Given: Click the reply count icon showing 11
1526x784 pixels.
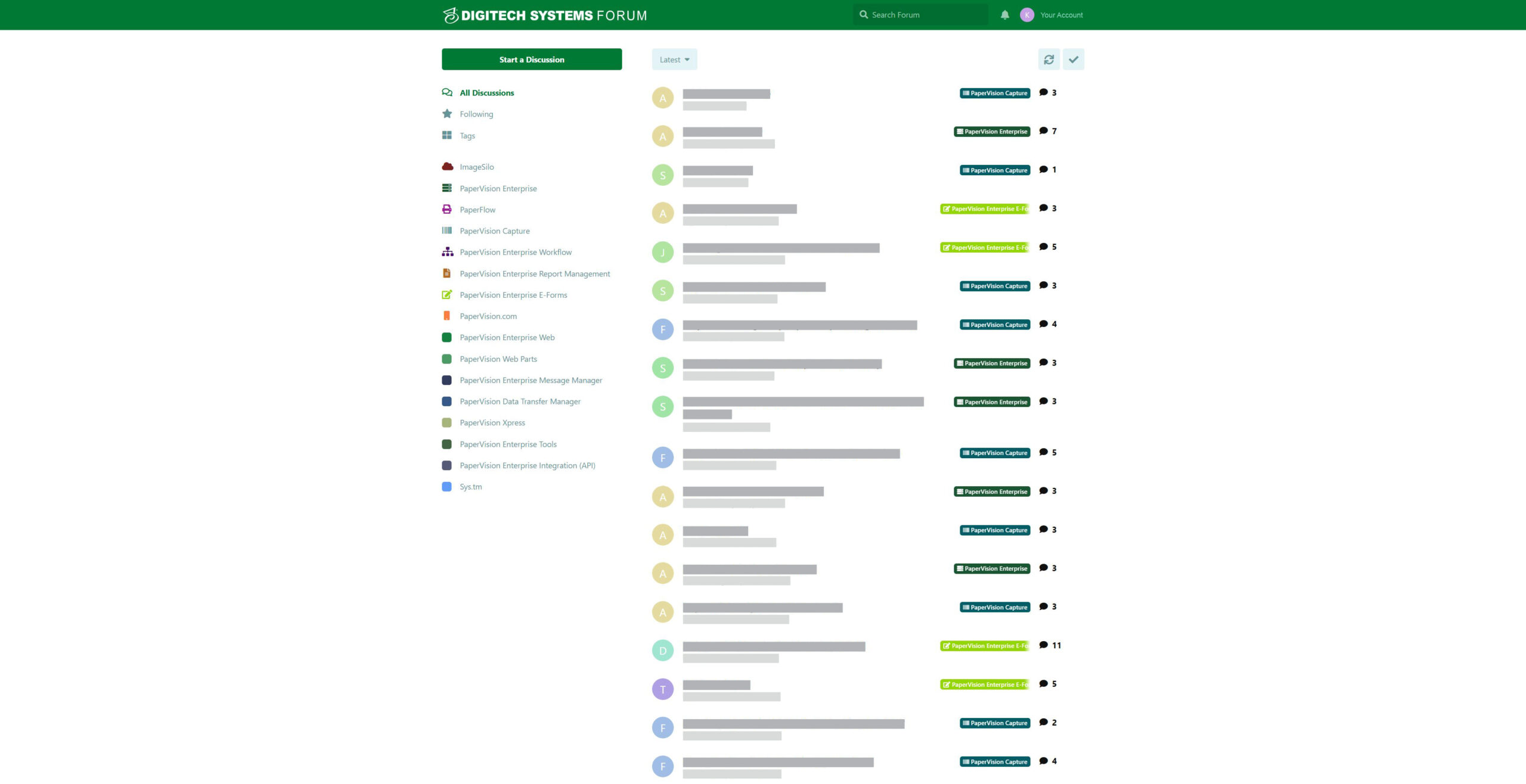Looking at the screenshot, I should (x=1044, y=645).
